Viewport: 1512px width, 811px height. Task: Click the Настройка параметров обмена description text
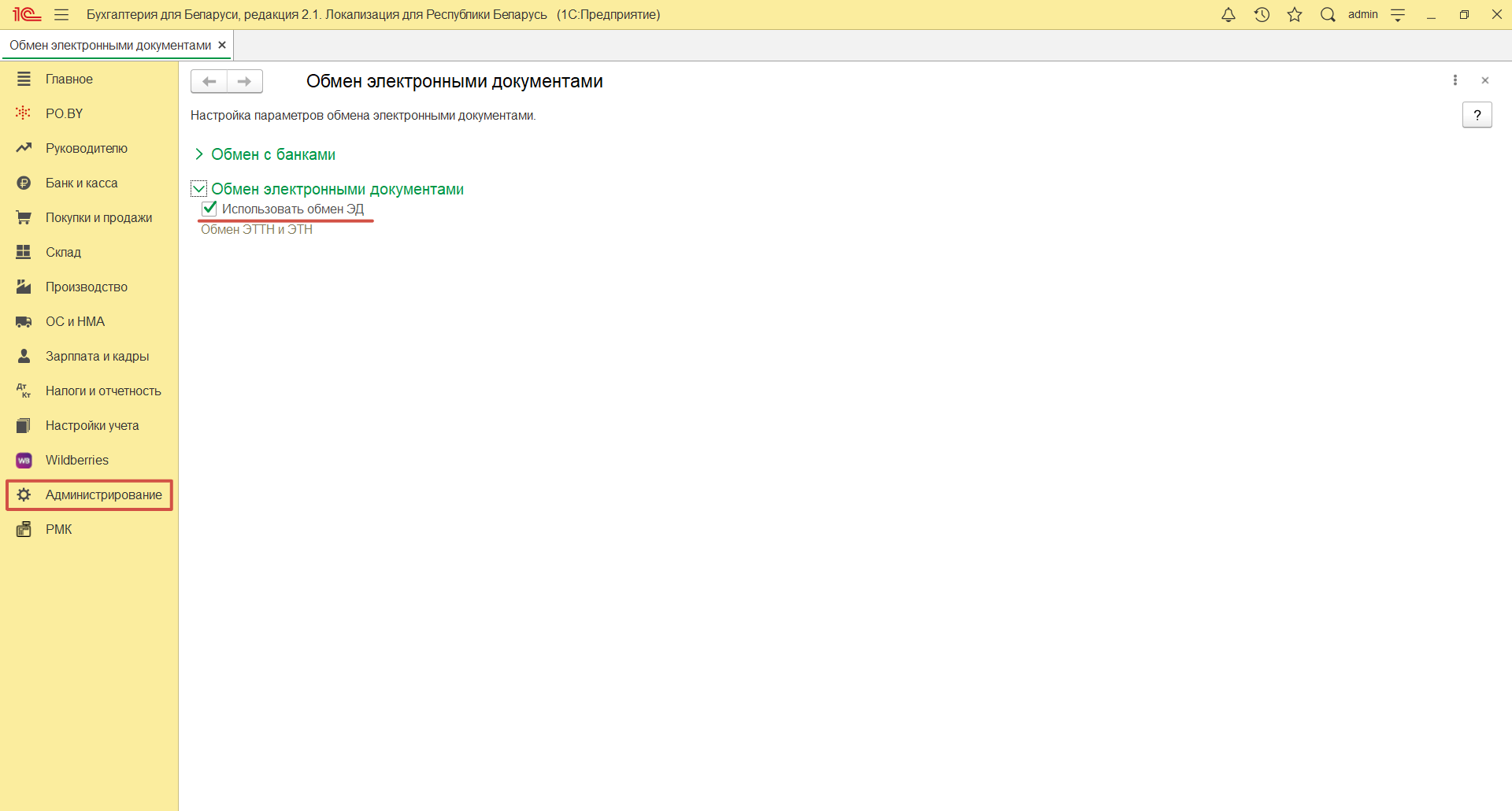coord(363,116)
